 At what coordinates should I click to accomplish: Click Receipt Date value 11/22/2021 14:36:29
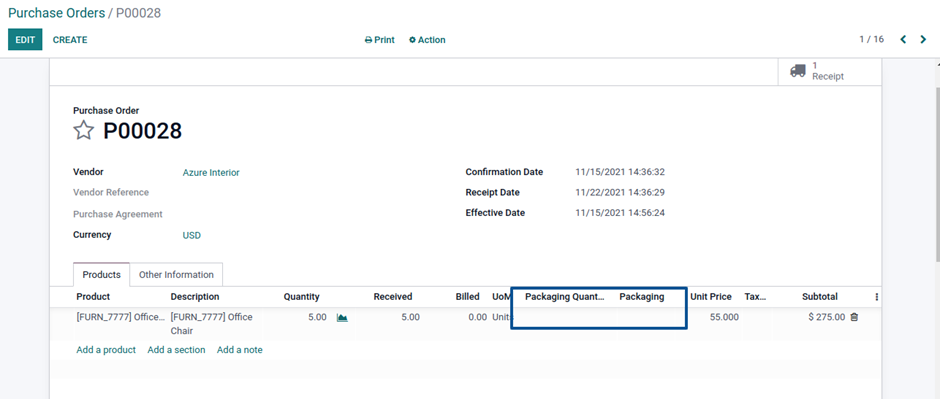click(620, 193)
